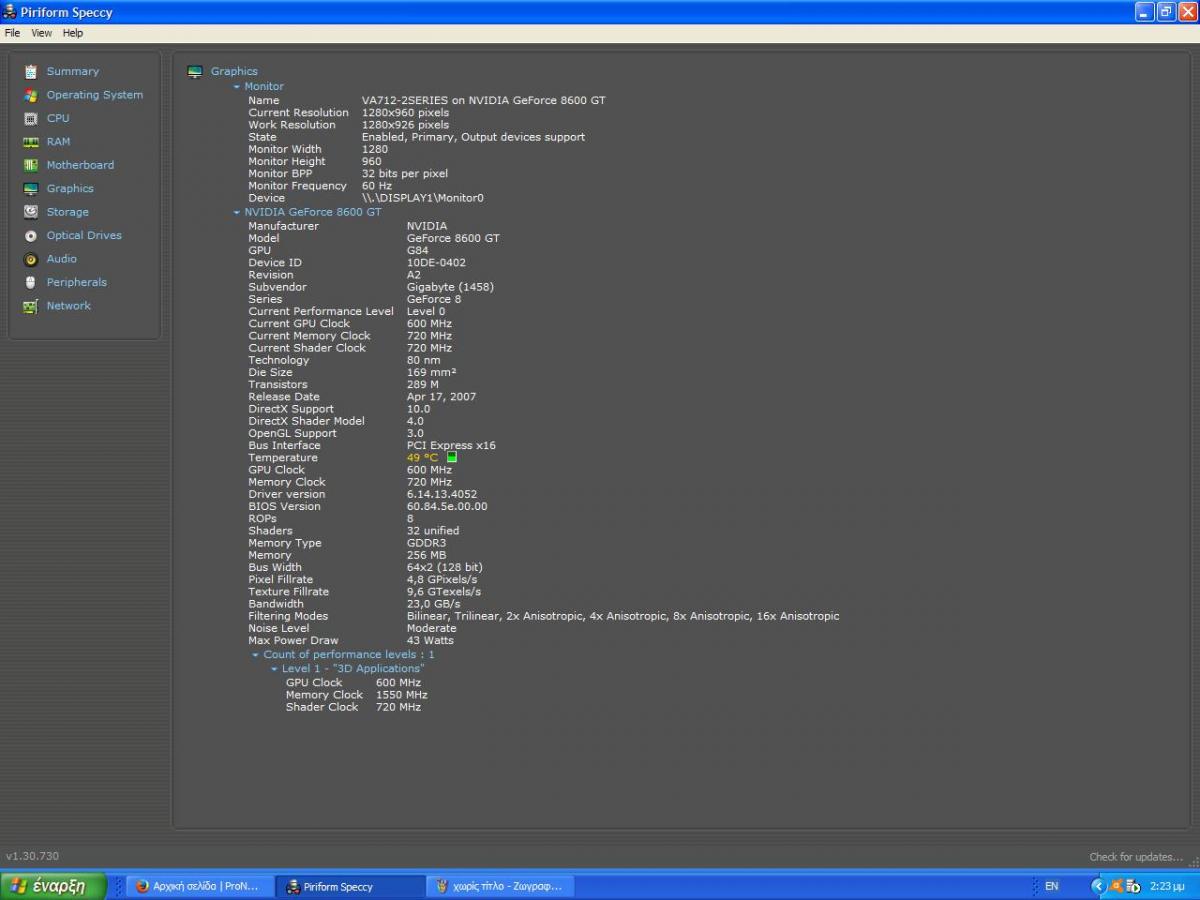Open the Storage section
Screen dimensions: 1200x900
pos(68,212)
